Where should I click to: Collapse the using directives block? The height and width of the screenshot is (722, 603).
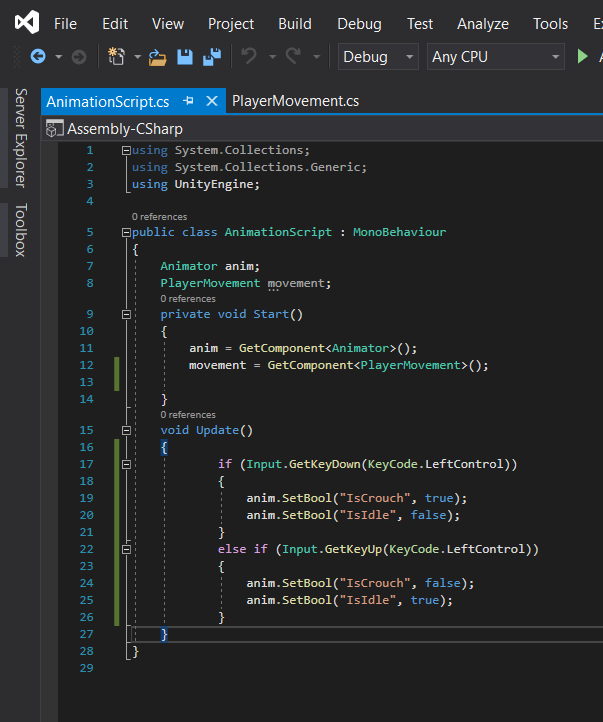(x=126, y=151)
